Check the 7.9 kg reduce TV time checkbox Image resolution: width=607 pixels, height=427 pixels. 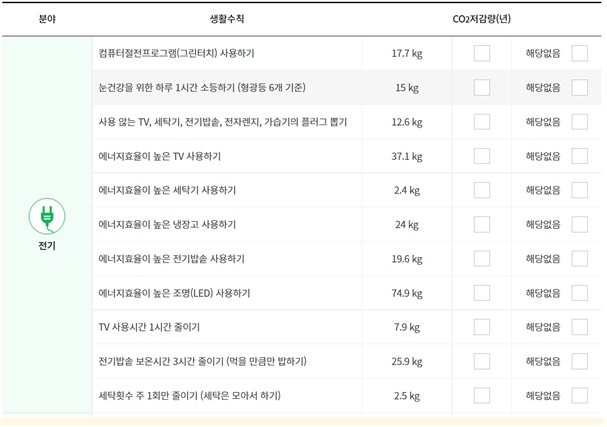(x=482, y=327)
